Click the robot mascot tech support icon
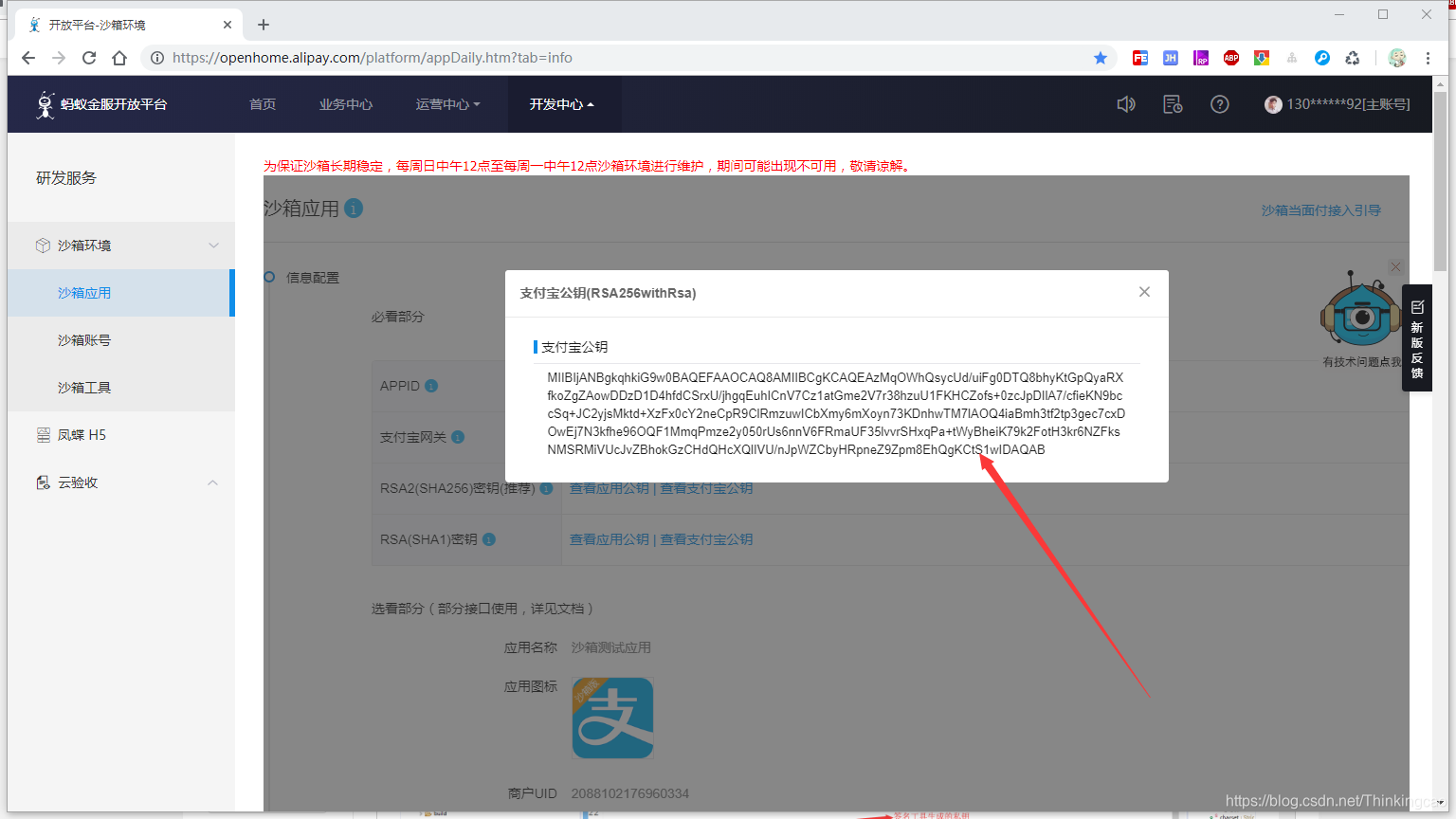This screenshot has width=1456, height=819. 1360,311
